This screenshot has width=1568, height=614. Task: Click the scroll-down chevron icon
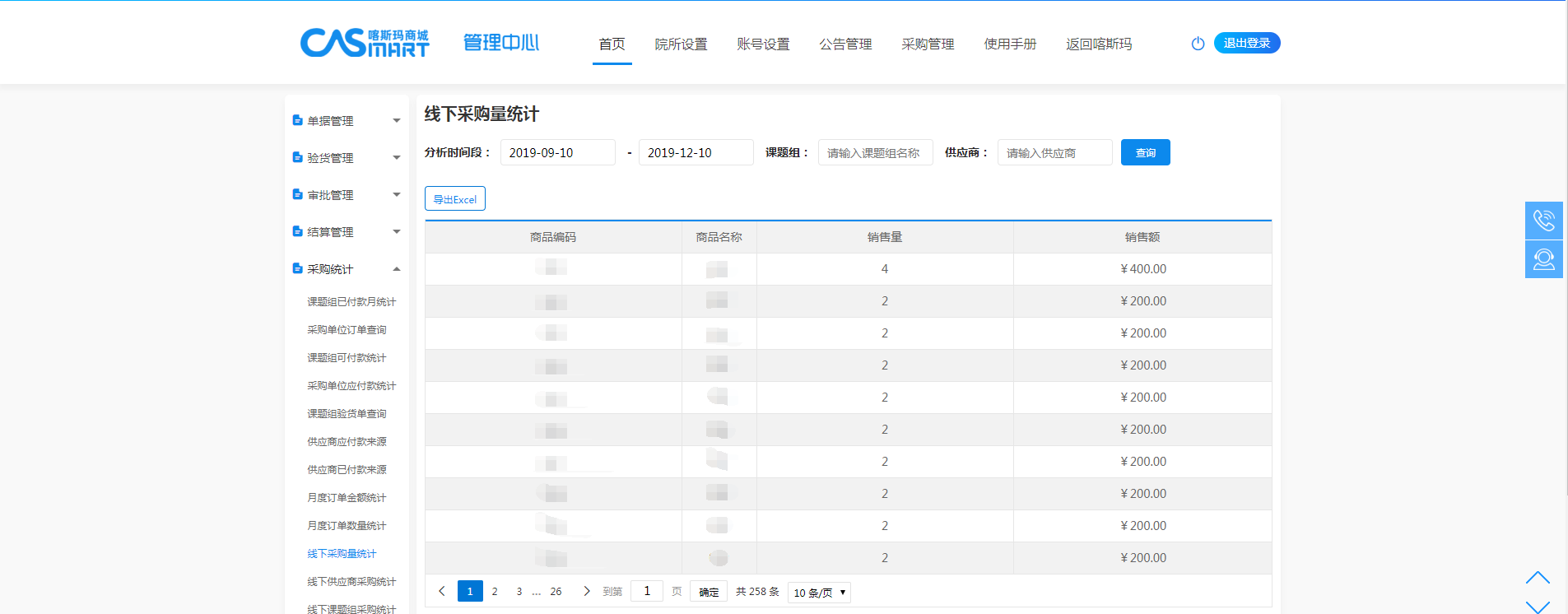(1537, 607)
